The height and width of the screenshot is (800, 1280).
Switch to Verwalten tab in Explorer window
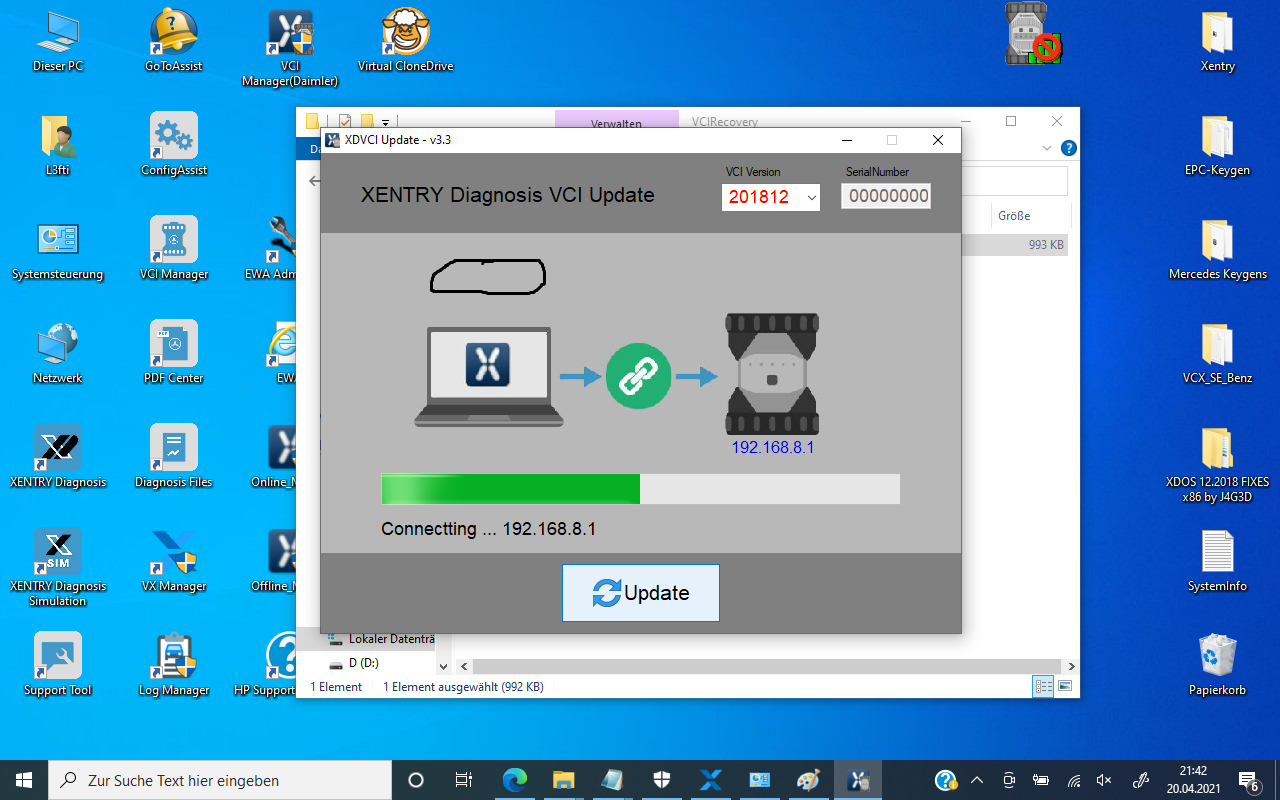pyautogui.click(x=616, y=122)
